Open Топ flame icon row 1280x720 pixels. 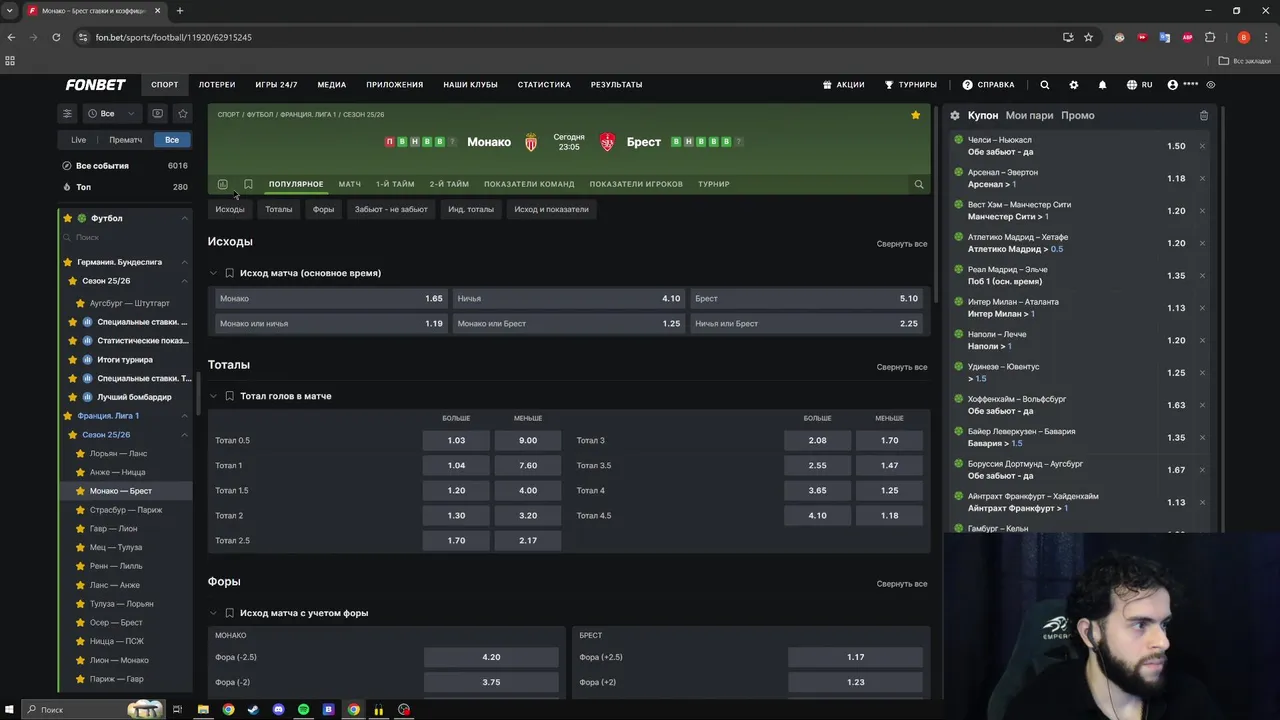[125, 187]
